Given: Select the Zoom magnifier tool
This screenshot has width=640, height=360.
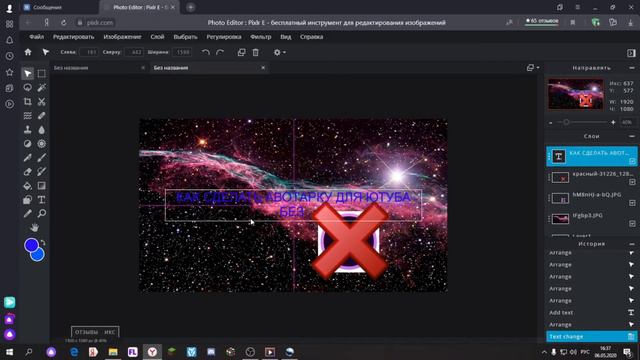Looking at the screenshot, I should coord(42,213).
